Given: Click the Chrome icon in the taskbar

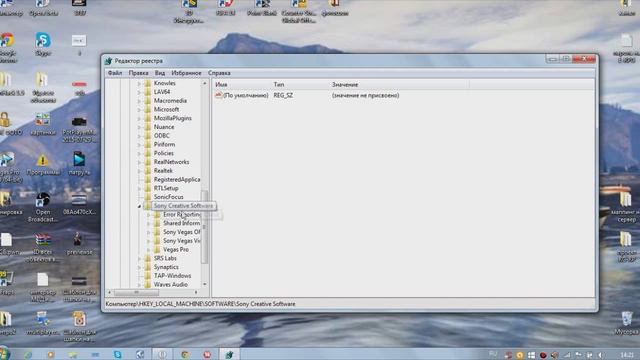Looking at the screenshot, I should click(185, 355).
